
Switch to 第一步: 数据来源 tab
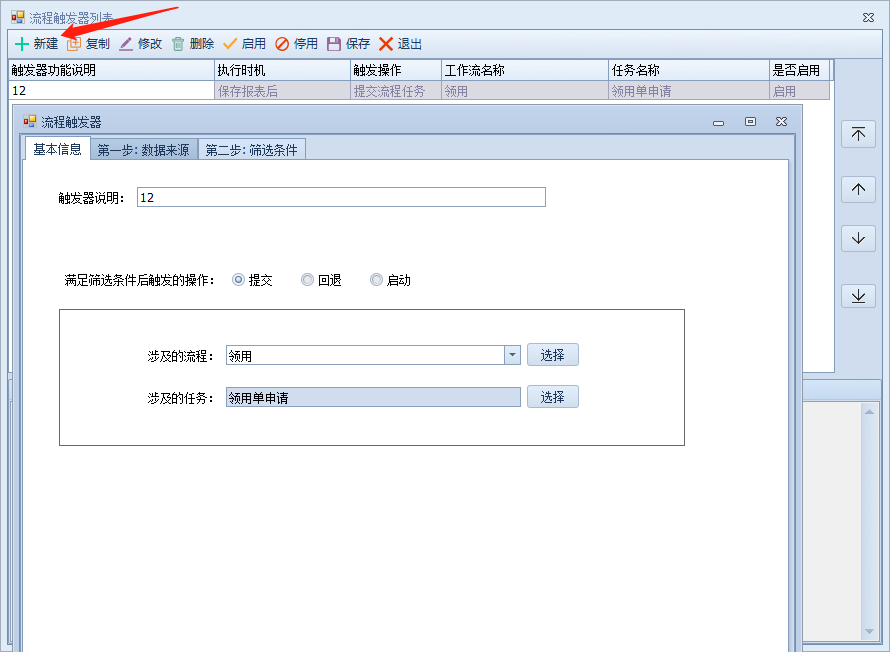pyautogui.click(x=143, y=150)
